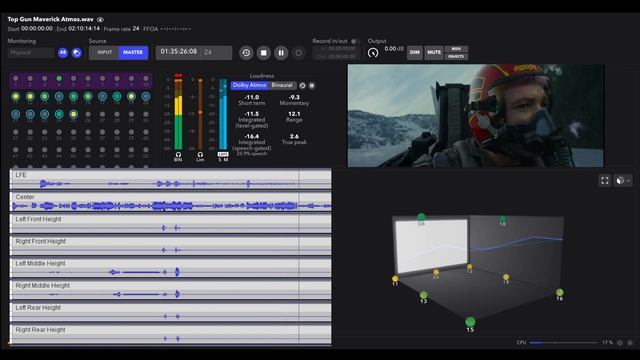Pause playback with the pause button
This screenshot has height=360, width=640.
pos(281,53)
